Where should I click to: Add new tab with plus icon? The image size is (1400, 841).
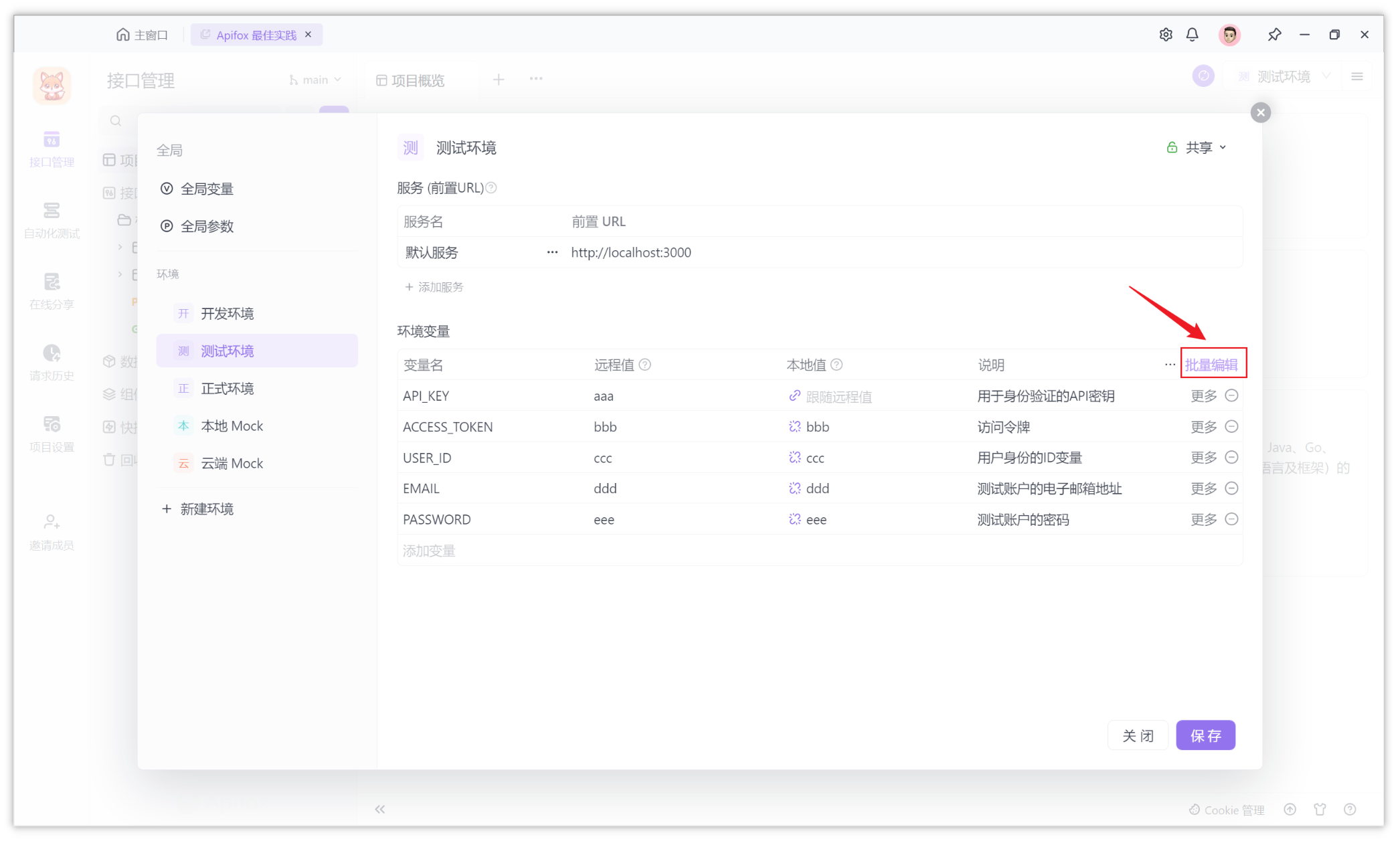click(x=499, y=80)
